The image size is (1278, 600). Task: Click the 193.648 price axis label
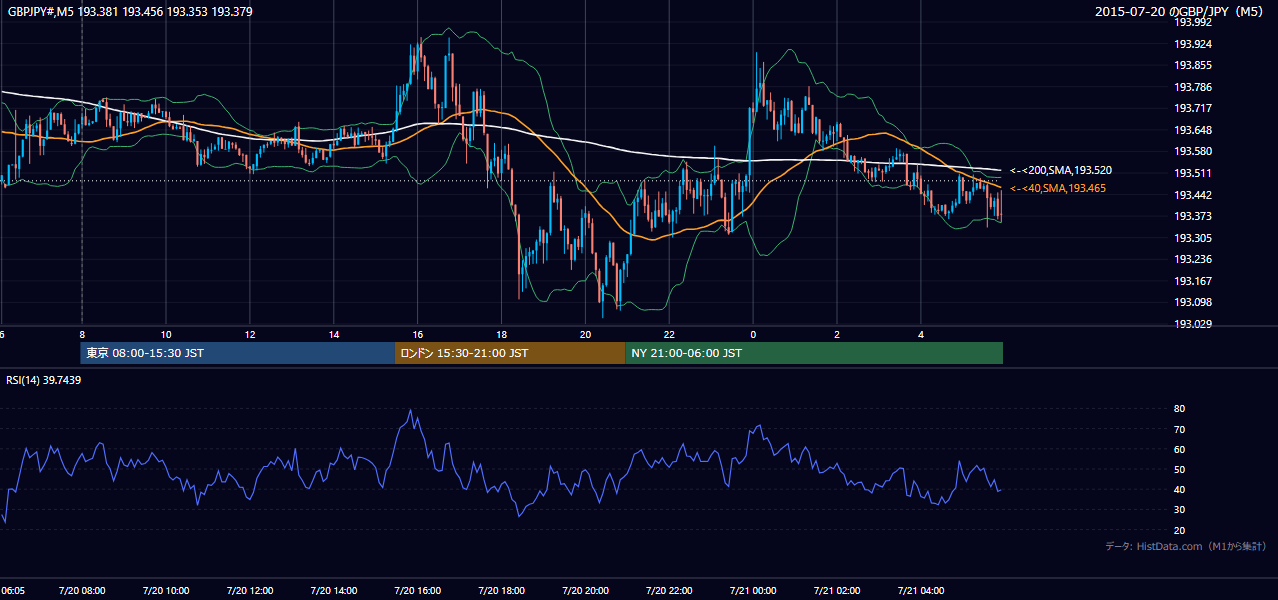tap(1192, 130)
